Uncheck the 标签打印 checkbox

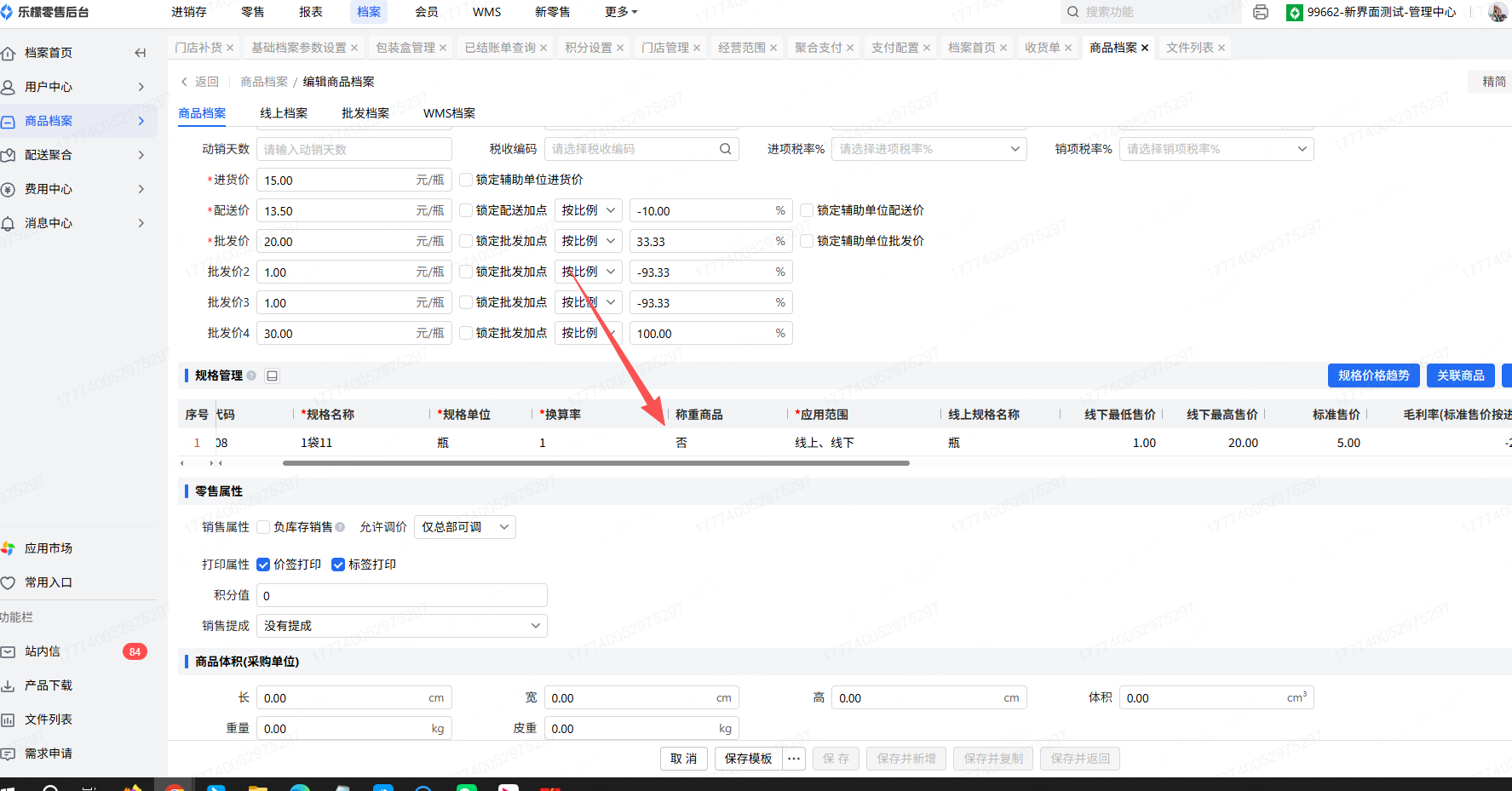click(338, 565)
